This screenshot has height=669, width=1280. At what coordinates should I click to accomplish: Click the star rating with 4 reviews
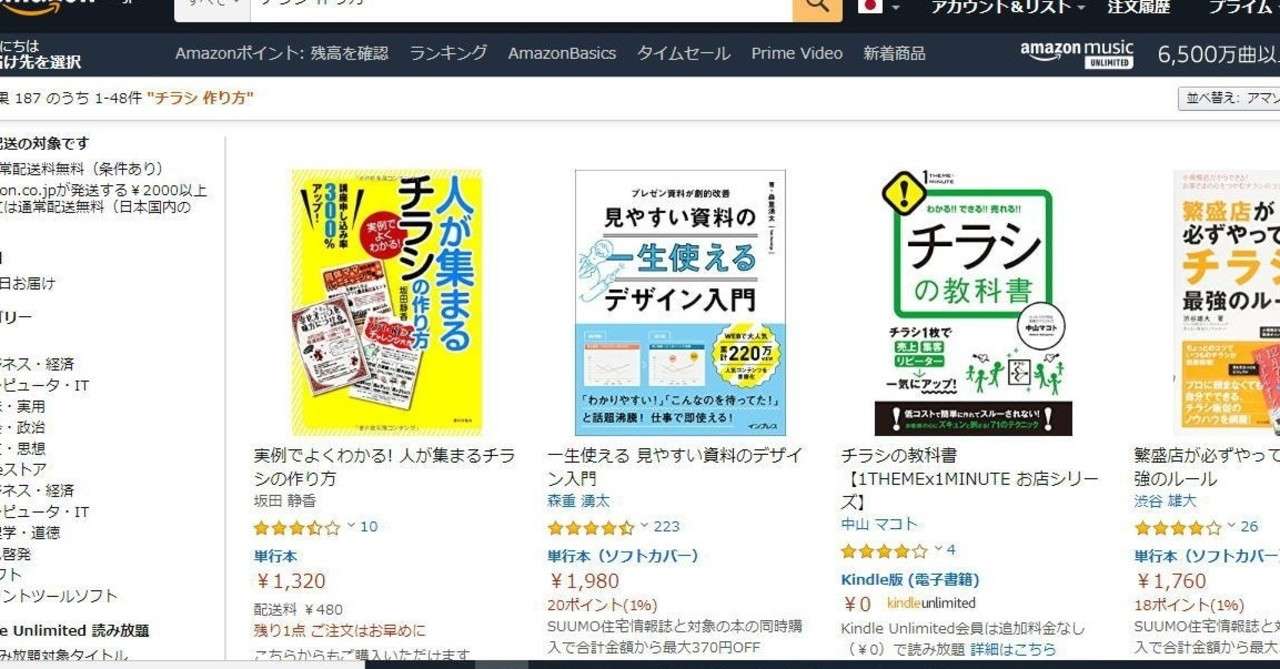(x=884, y=550)
